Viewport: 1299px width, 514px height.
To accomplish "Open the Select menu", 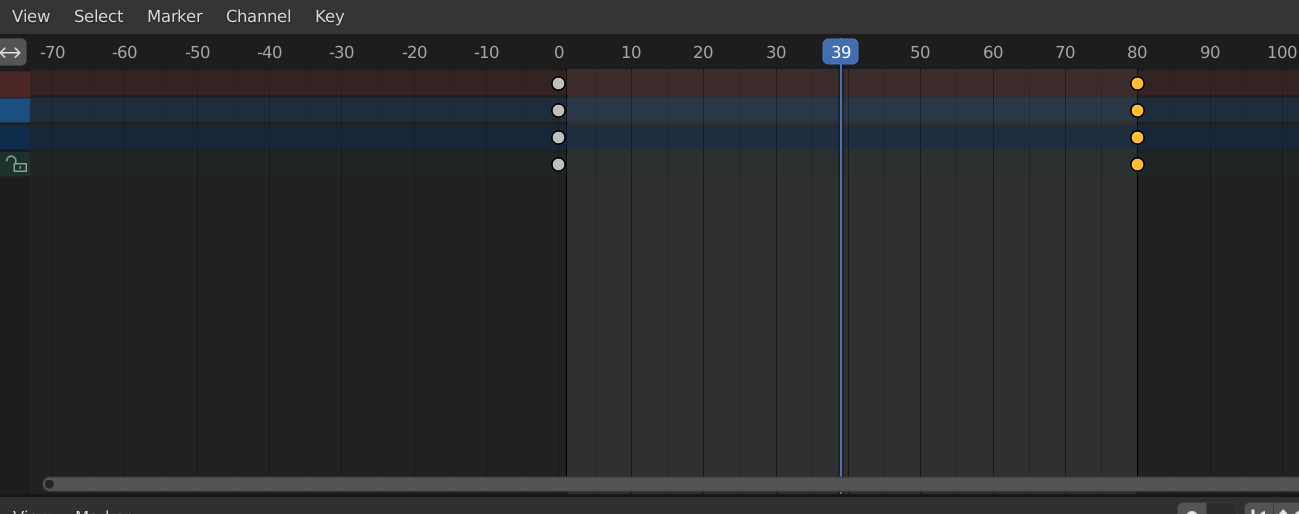I will coord(98,16).
